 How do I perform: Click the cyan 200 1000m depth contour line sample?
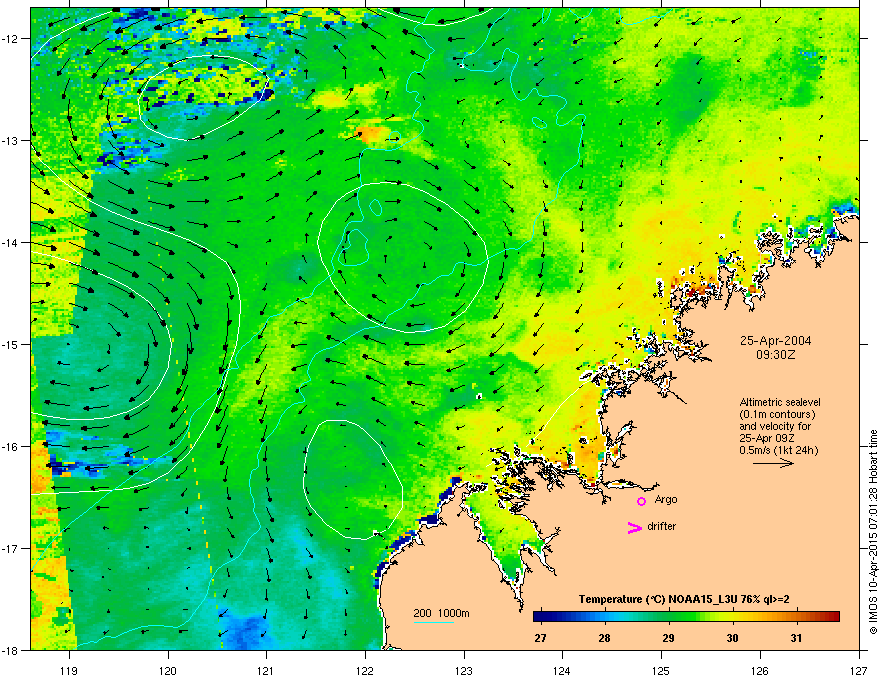click(x=433, y=623)
